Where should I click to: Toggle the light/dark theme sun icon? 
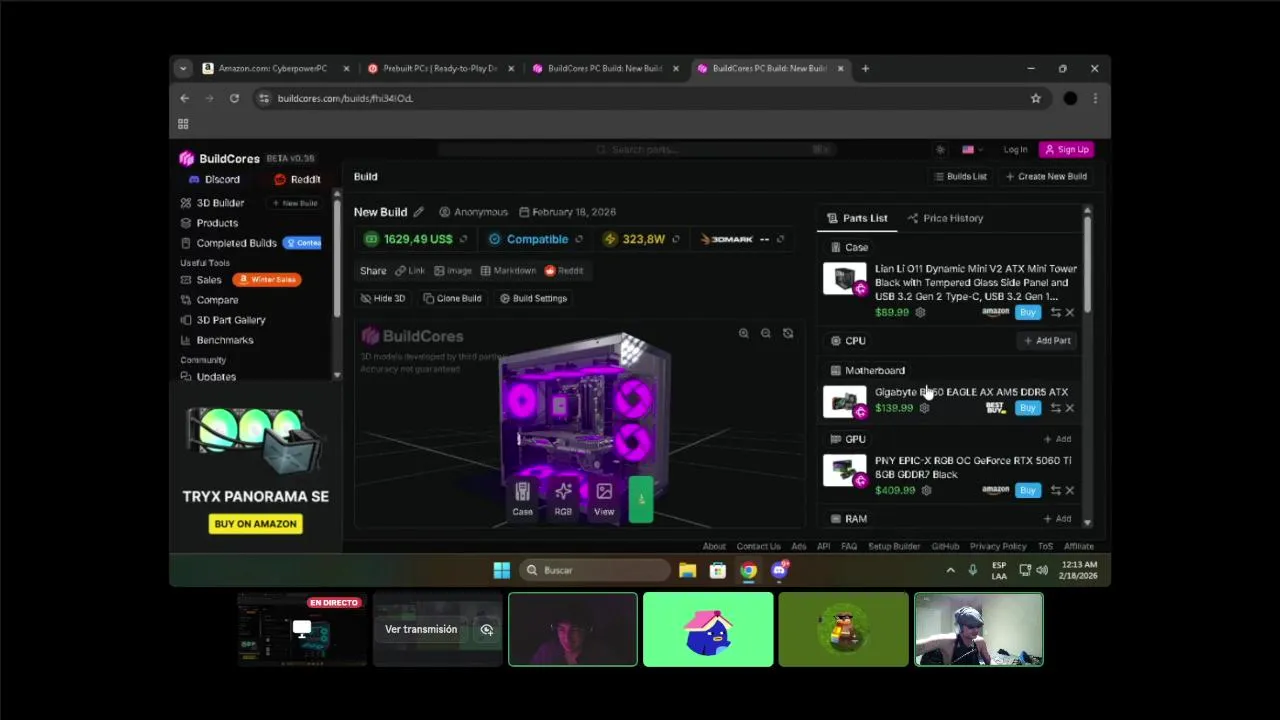coord(940,150)
